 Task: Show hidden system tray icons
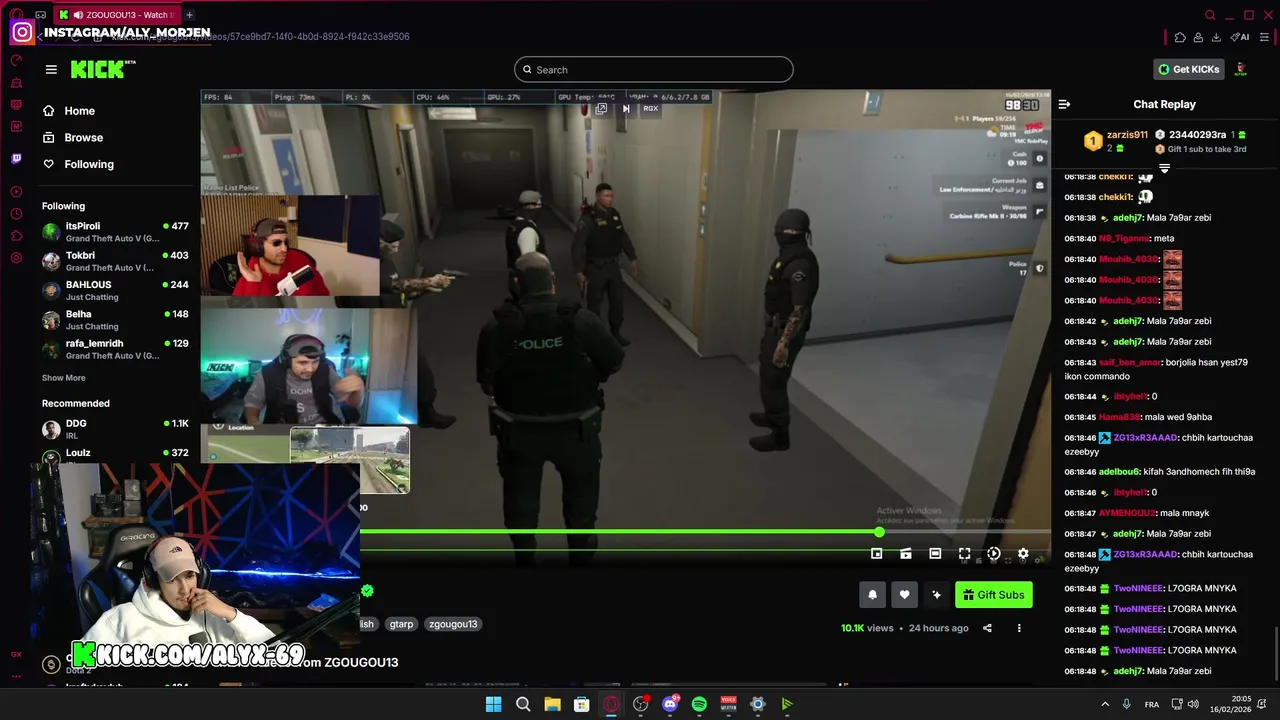click(1105, 704)
